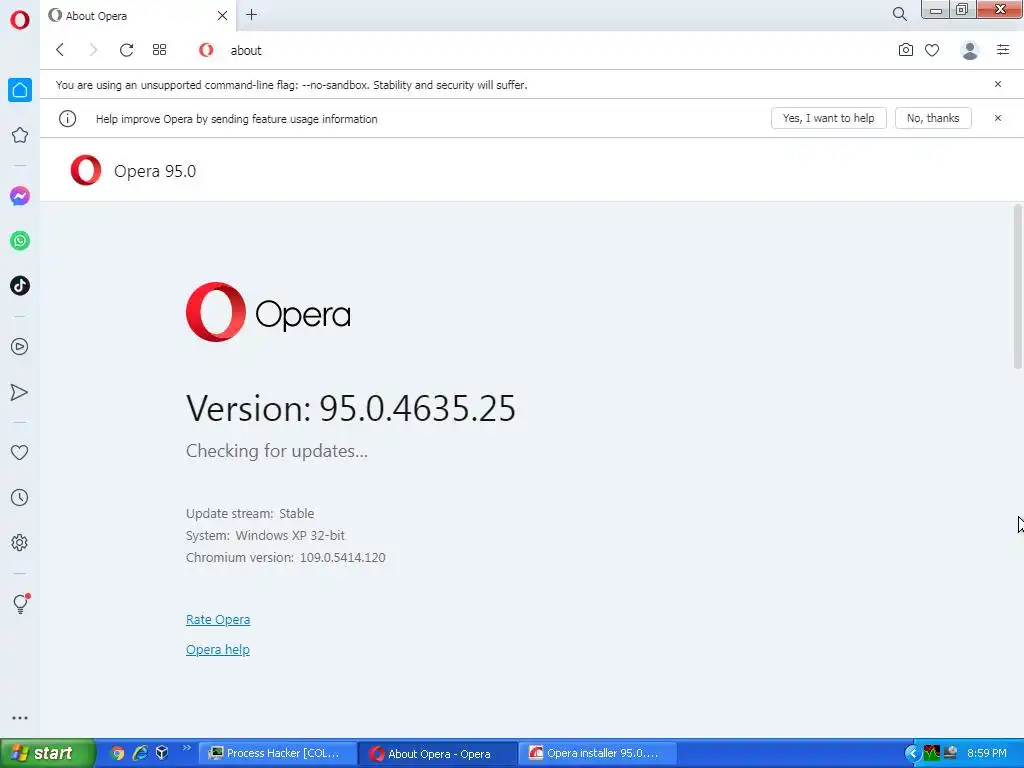
Task: Go back with the back arrow
Action: point(60,50)
